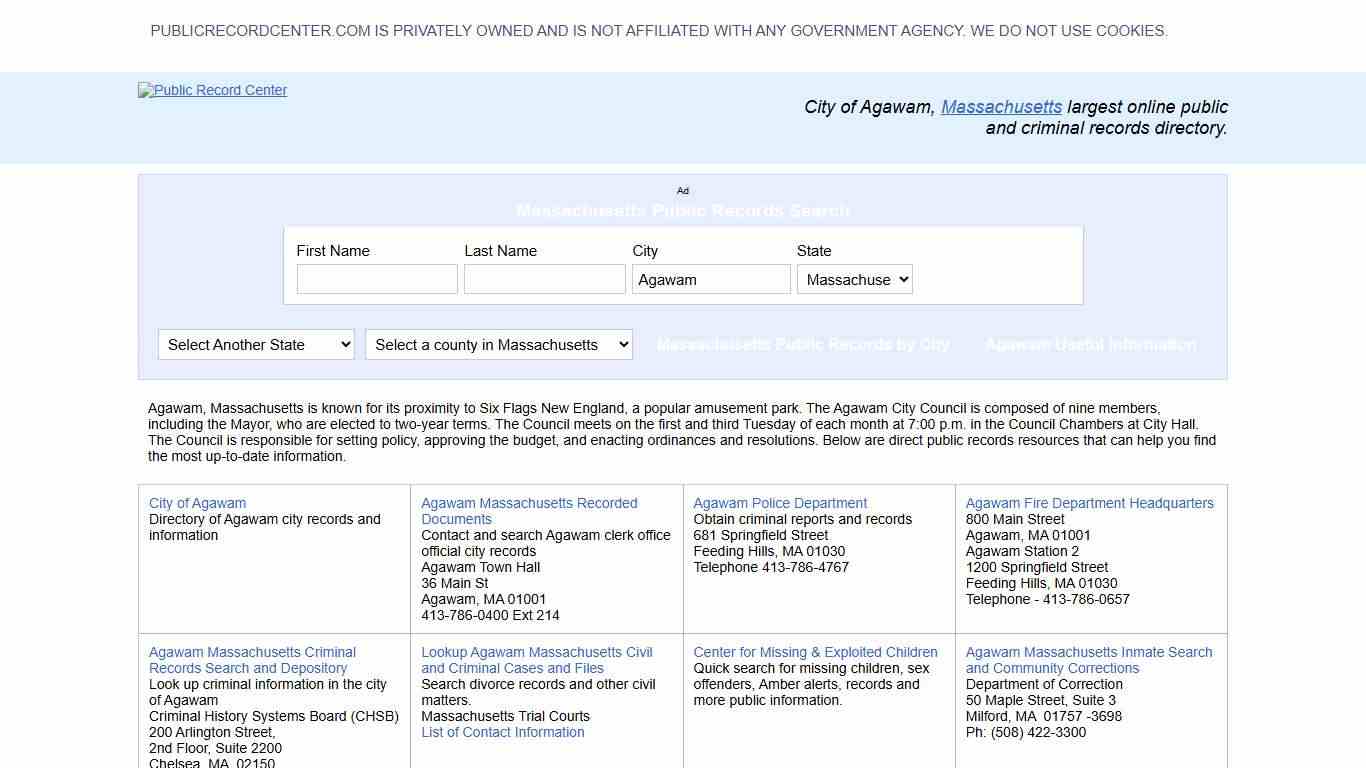Click the Ad label above the search form
Image resolution: width=1366 pixels, height=768 pixels.
pos(683,191)
